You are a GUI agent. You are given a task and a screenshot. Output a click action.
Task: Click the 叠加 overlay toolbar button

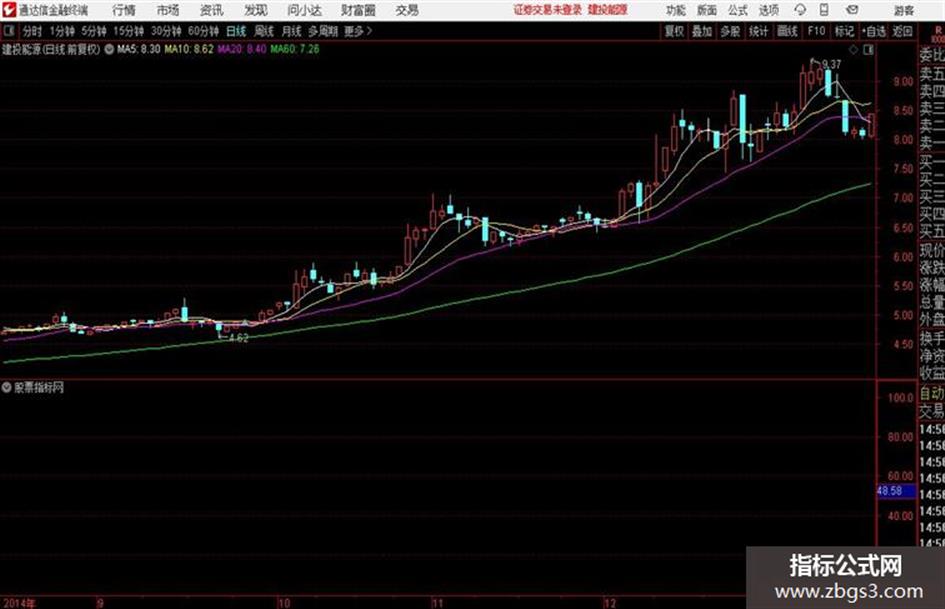[x=702, y=31]
